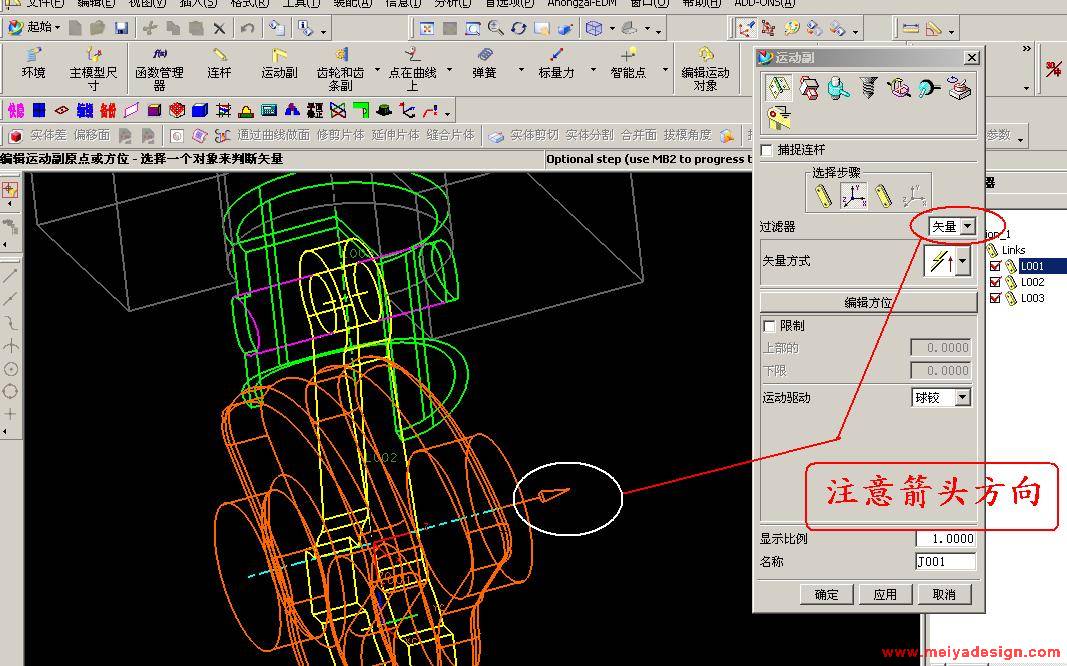
Task: Select the planar joint type icon
Action: pyautogui.click(x=959, y=88)
